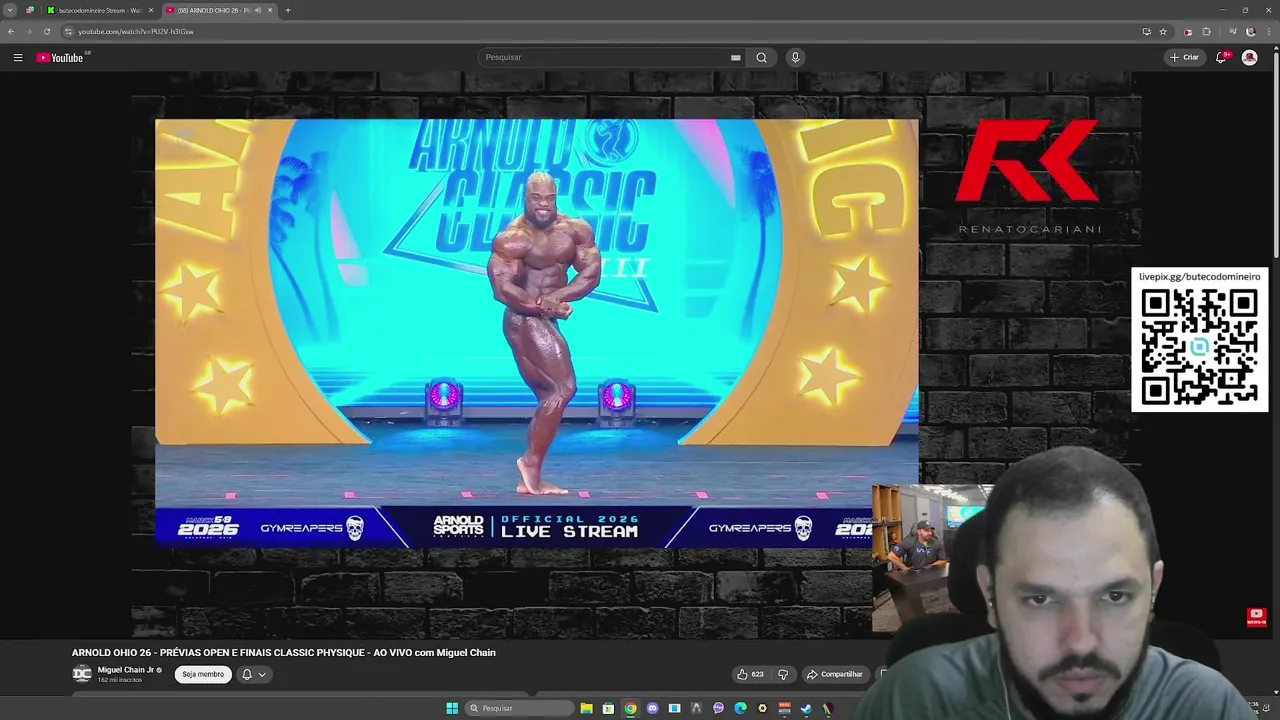The image size is (1280, 720).
Task: Open Discord from taskbar
Action: (652, 708)
